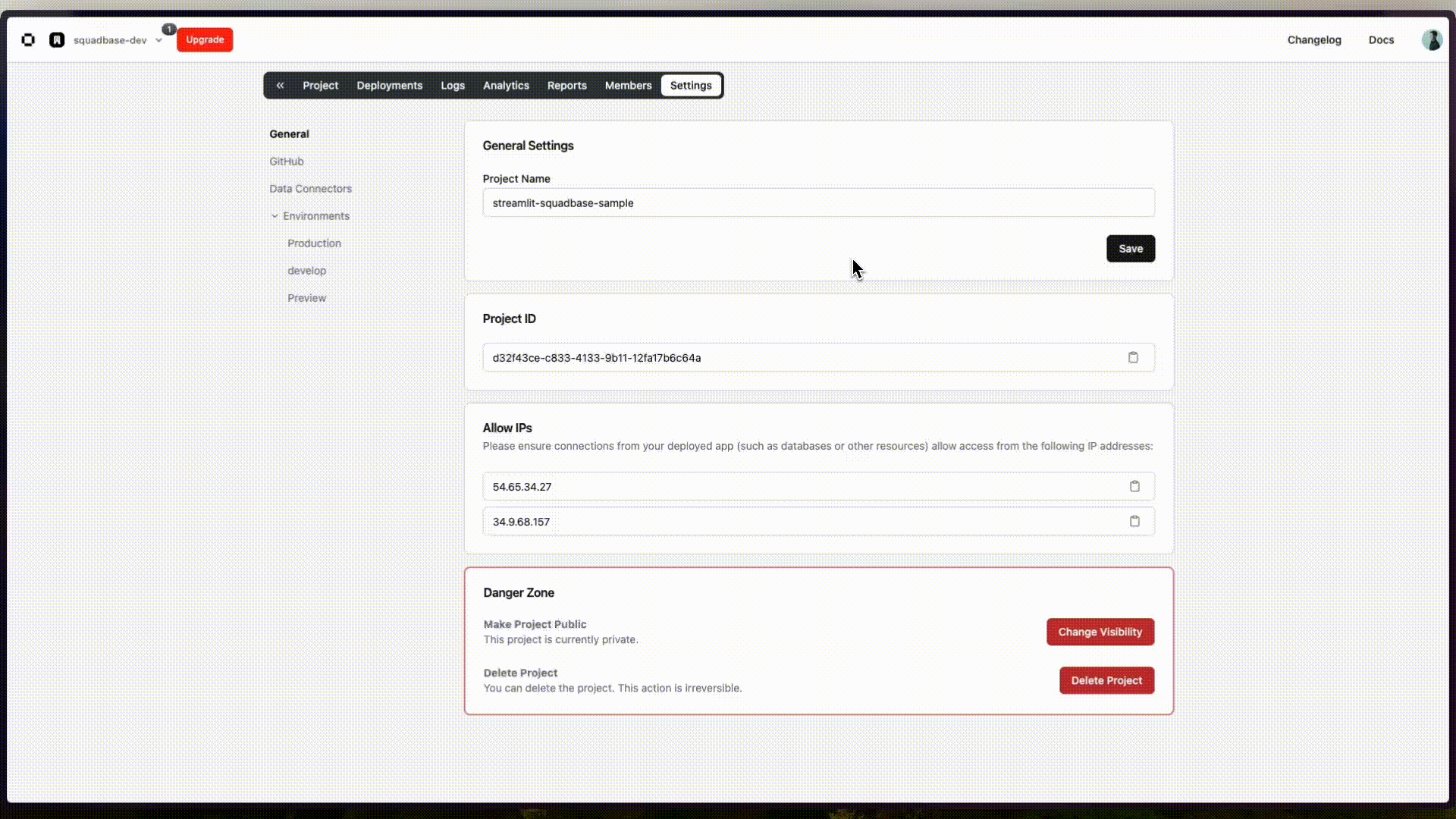Viewport: 1456px width, 819px height.
Task: Copy IP address 54.65.34.27 via copy icon
Action: click(1134, 486)
